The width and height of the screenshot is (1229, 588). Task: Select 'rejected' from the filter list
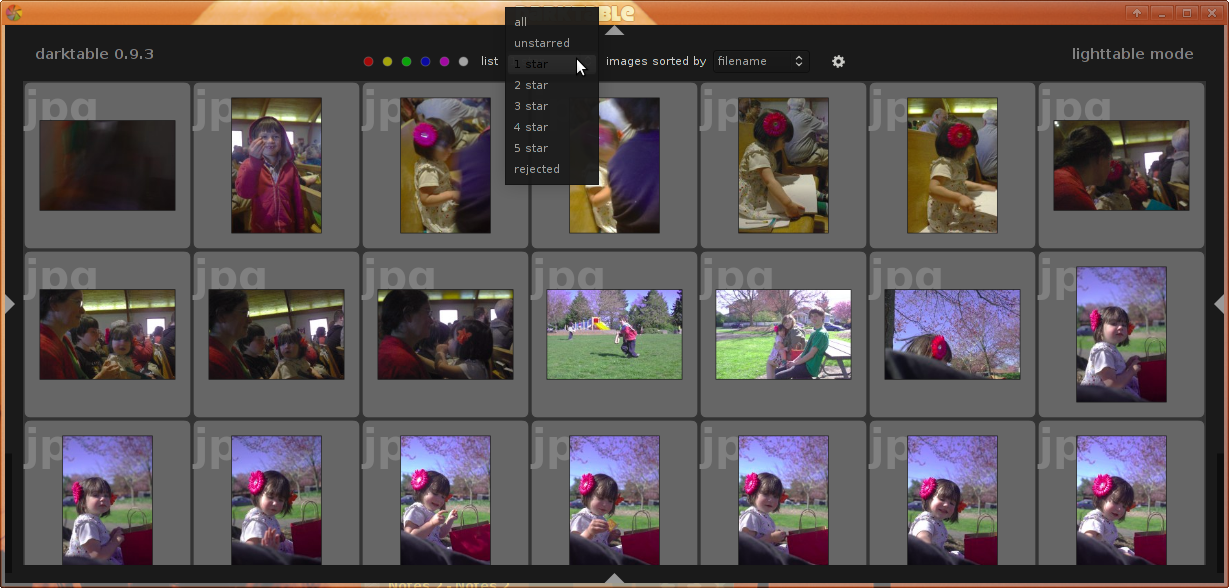pyautogui.click(x=537, y=169)
